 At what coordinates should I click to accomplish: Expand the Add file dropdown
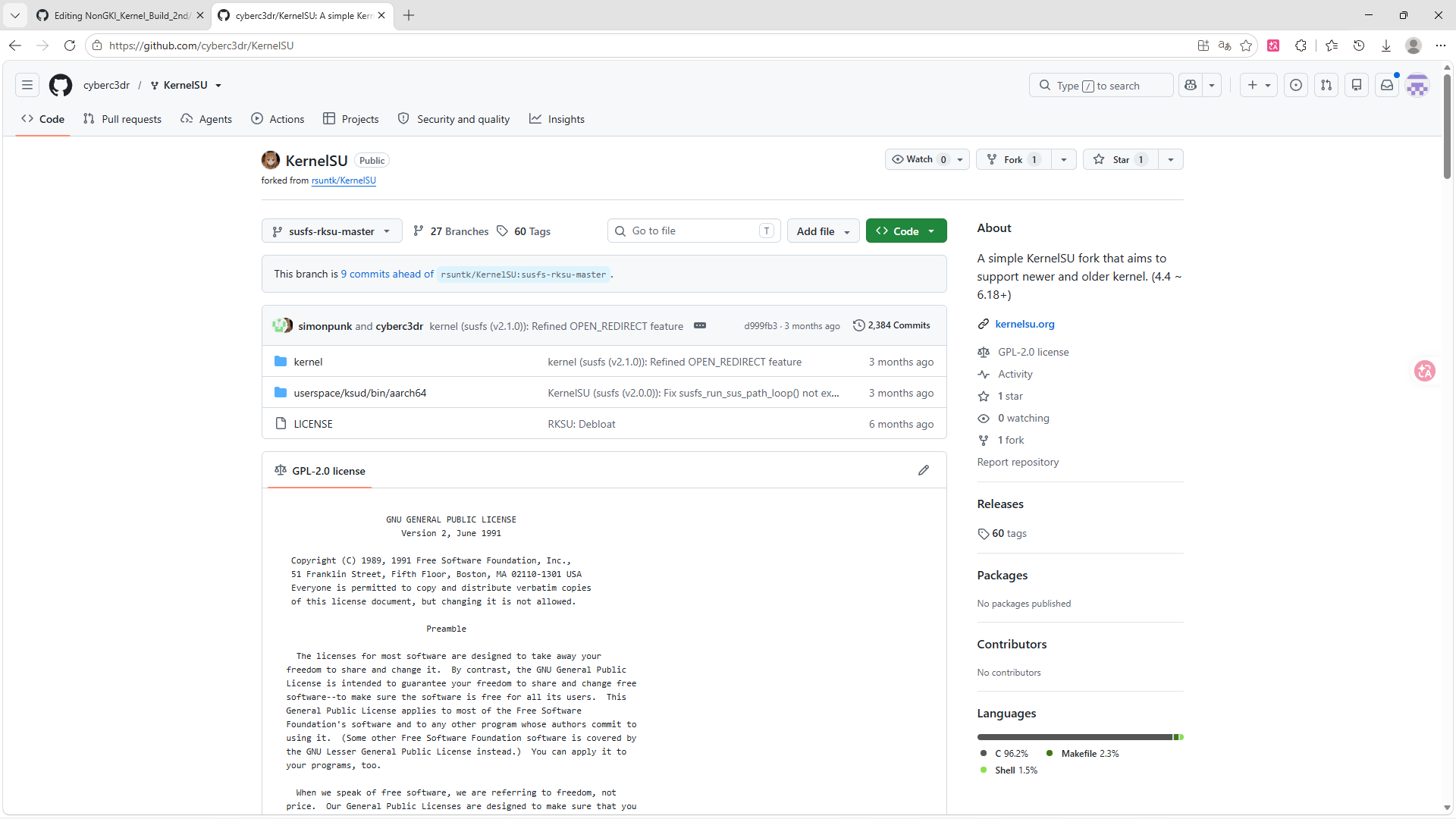point(824,231)
